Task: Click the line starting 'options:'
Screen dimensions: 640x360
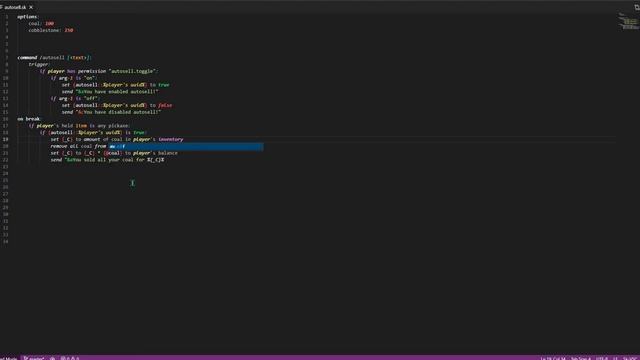Action: click(28, 17)
